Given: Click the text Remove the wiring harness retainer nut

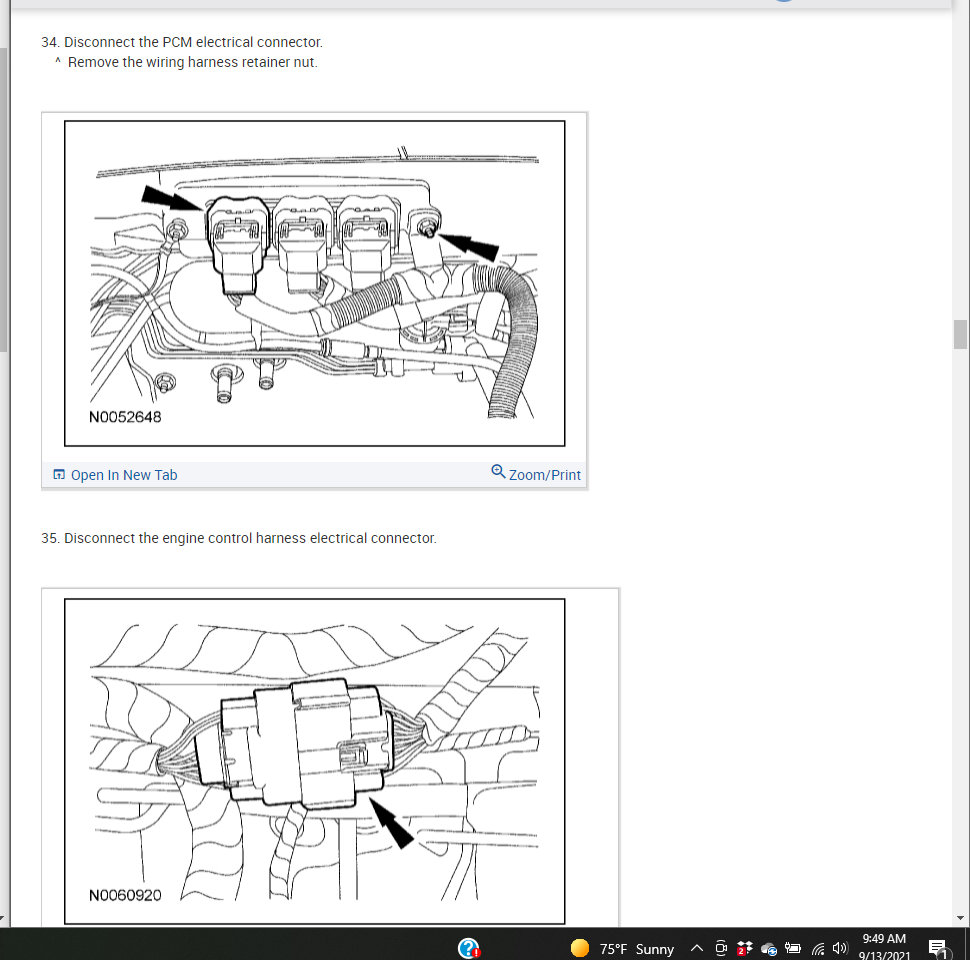Looking at the screenshot, I should (192, 62).
